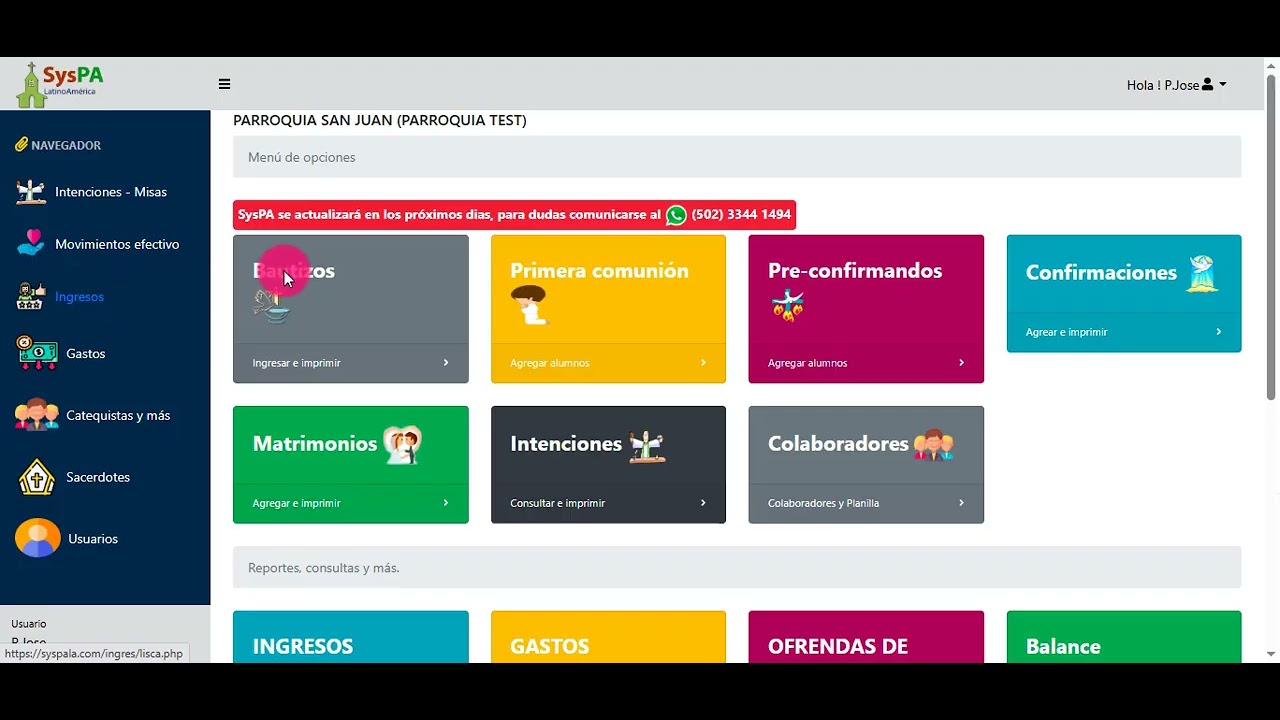Click the INGRESOS report card

click(x=351, y=637)
